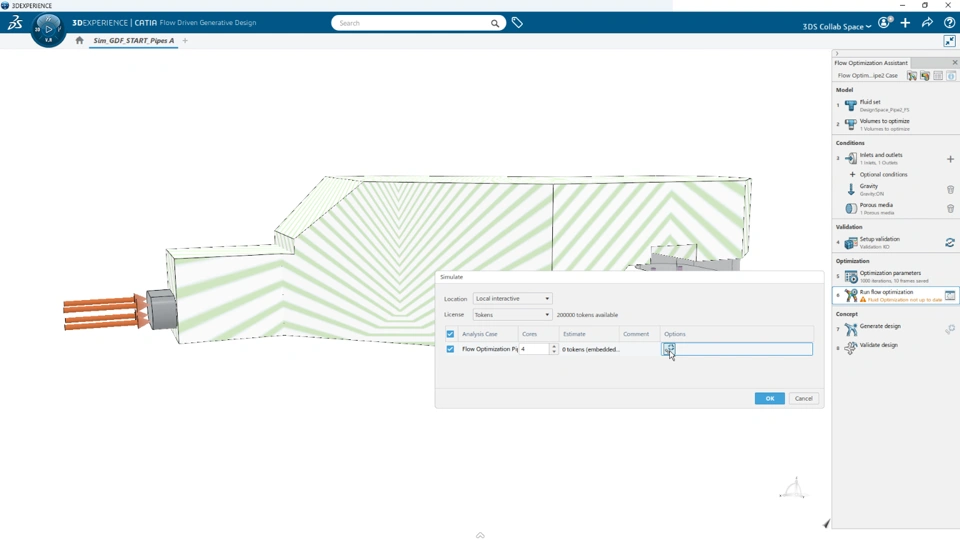
Task: Expand the bottom action bar chevron
Action: pos(480,535)
